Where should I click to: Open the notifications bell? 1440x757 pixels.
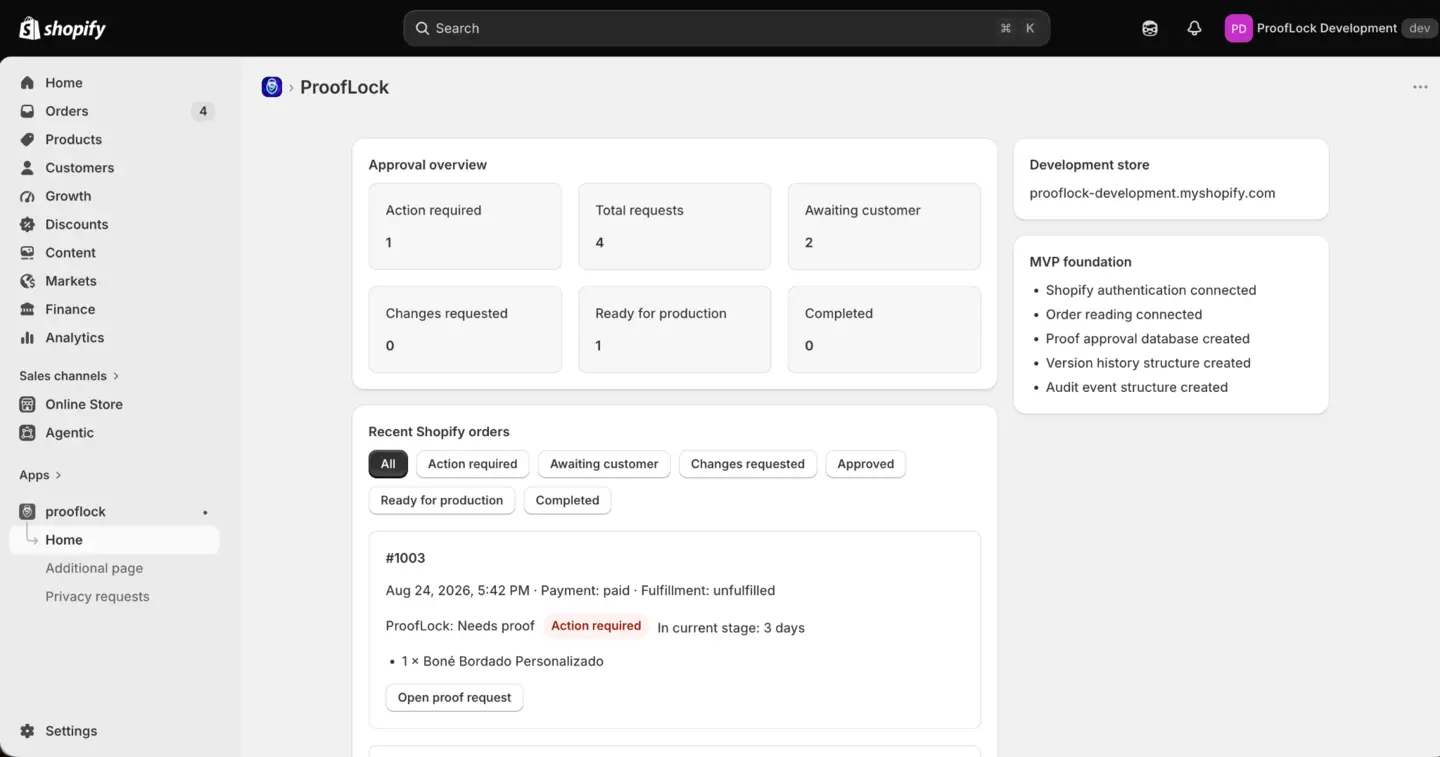pos(1194,28)
